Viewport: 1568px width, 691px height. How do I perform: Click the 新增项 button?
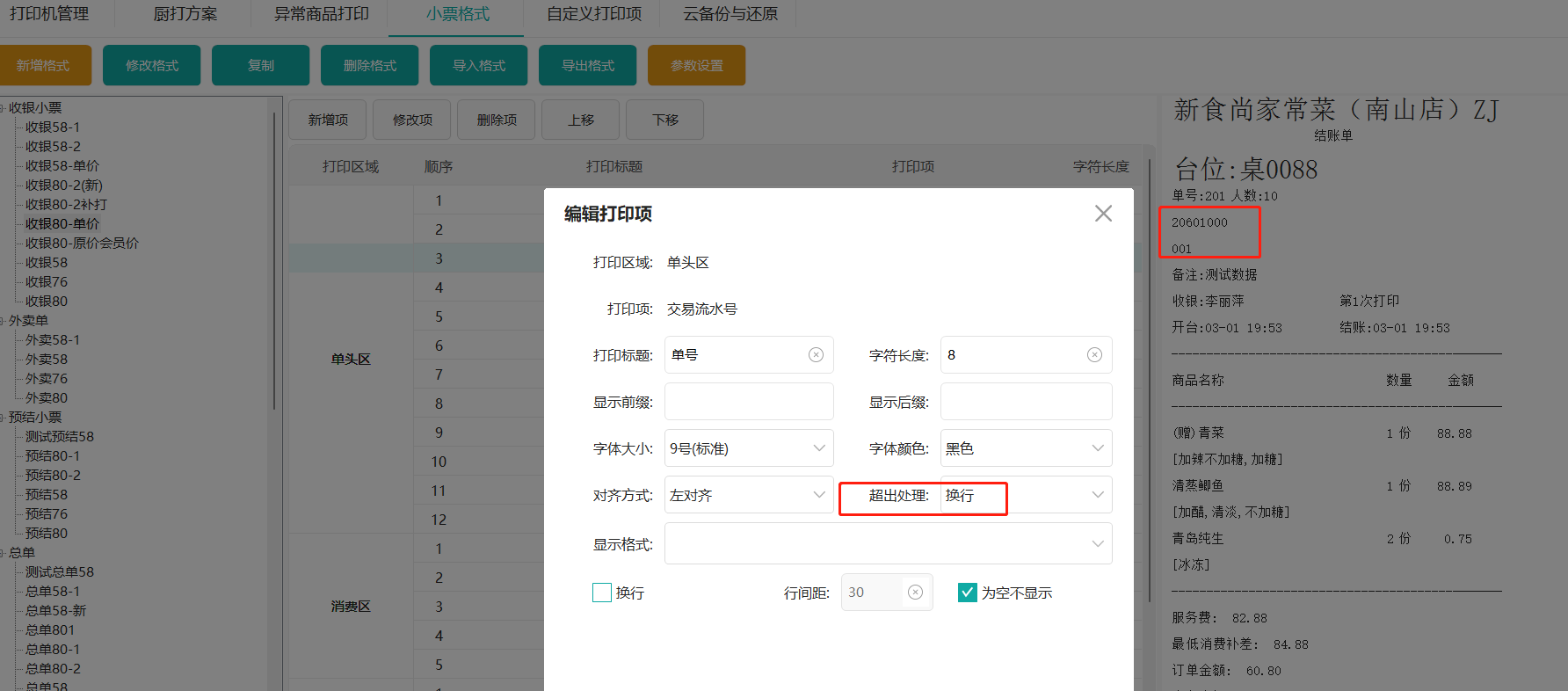[328, 120]
